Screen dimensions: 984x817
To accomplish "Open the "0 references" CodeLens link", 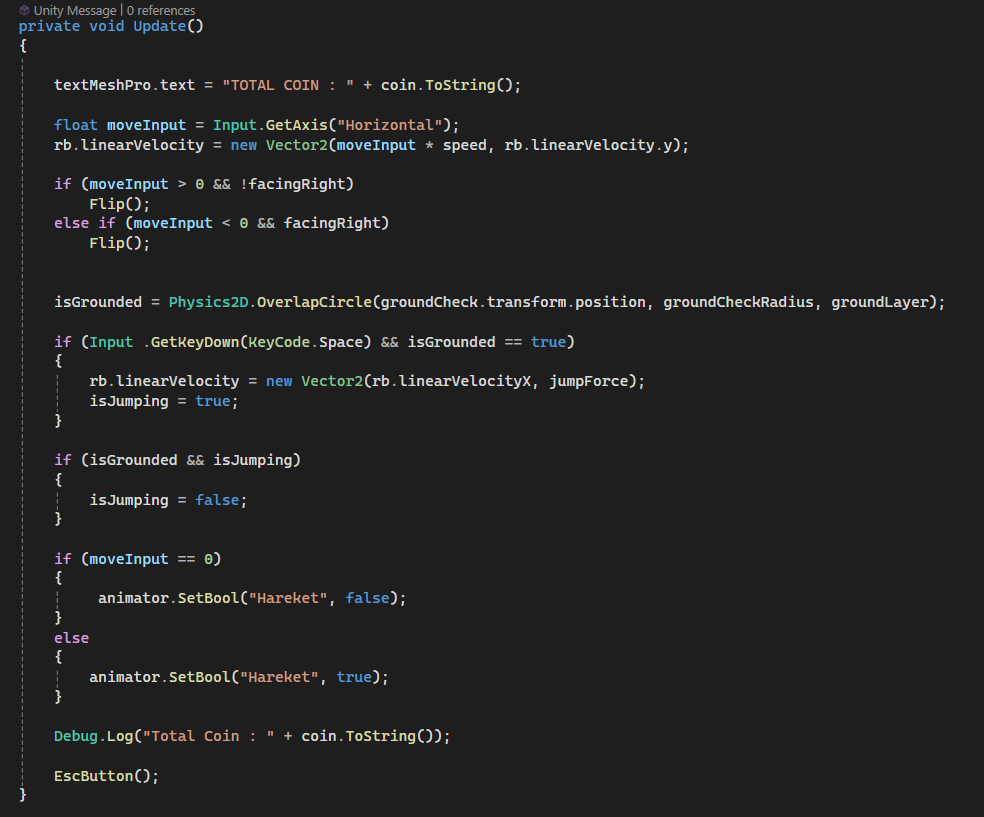I will coord(161,10).
